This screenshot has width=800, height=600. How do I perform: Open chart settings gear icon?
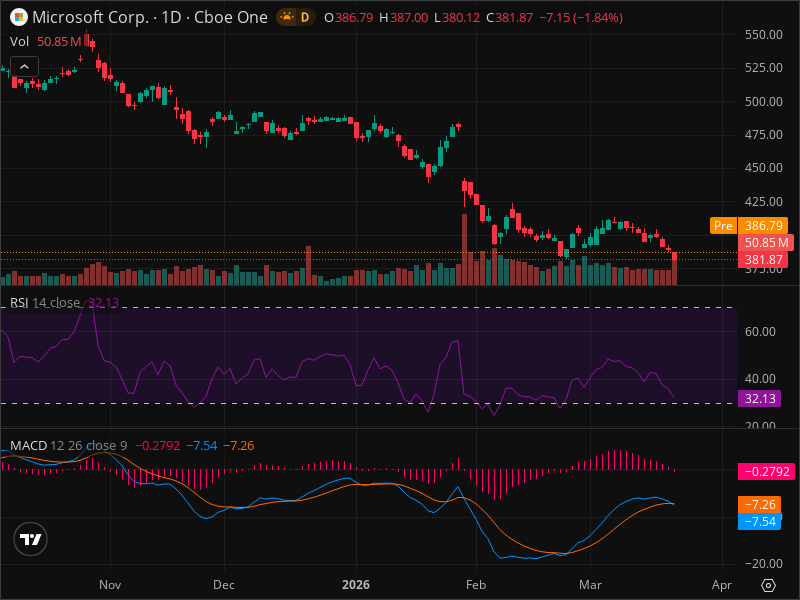point(768,585)
